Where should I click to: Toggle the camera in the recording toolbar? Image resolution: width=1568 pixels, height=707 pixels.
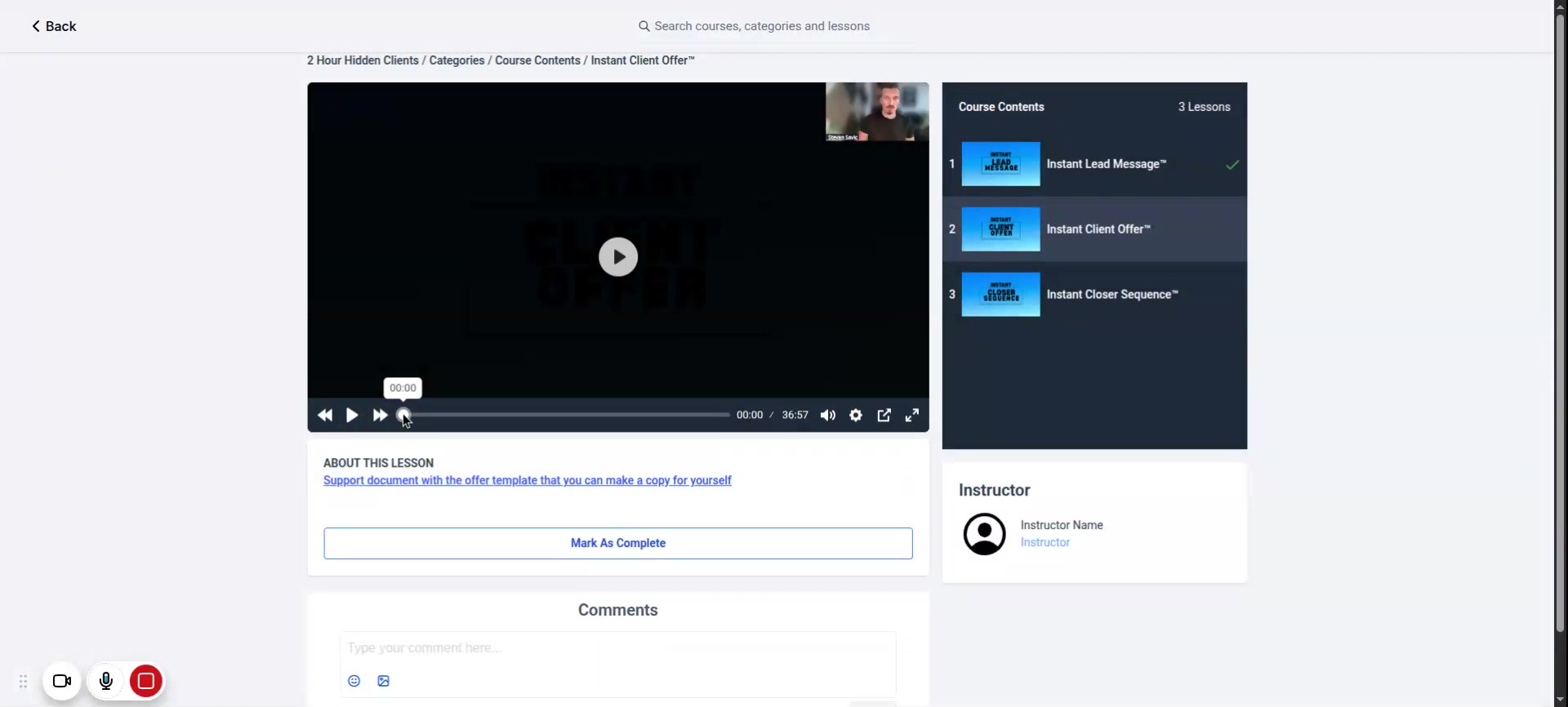coord(62,681)
